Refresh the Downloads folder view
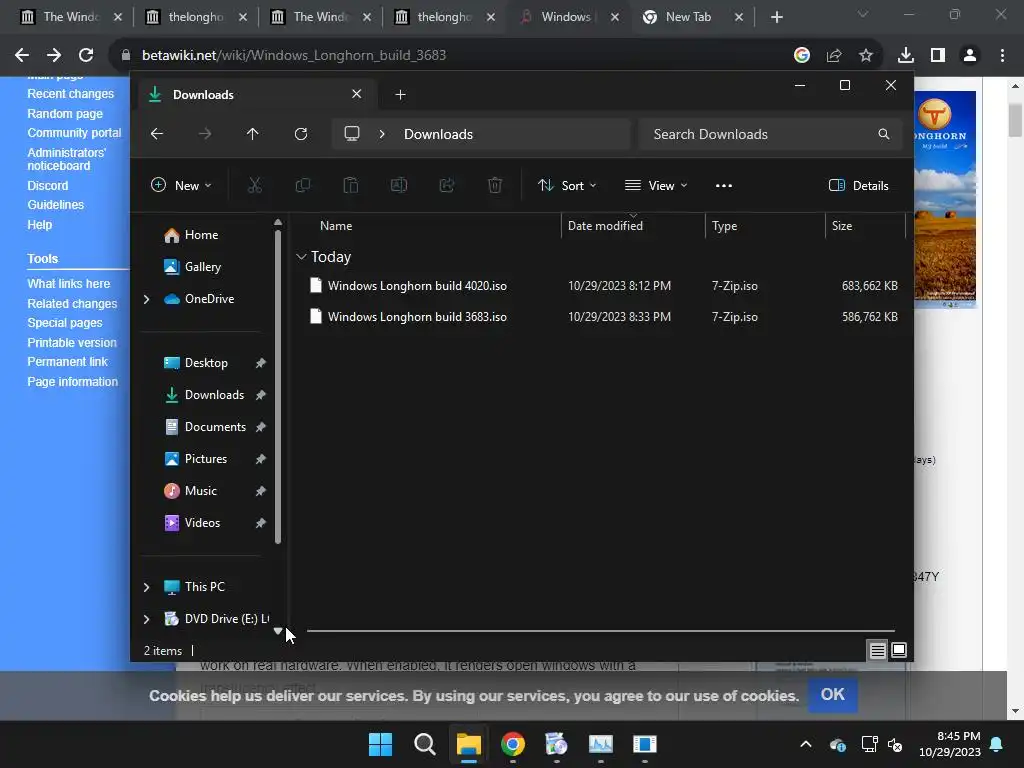This screenshot has height=768, width=1024. coord(300,134)
